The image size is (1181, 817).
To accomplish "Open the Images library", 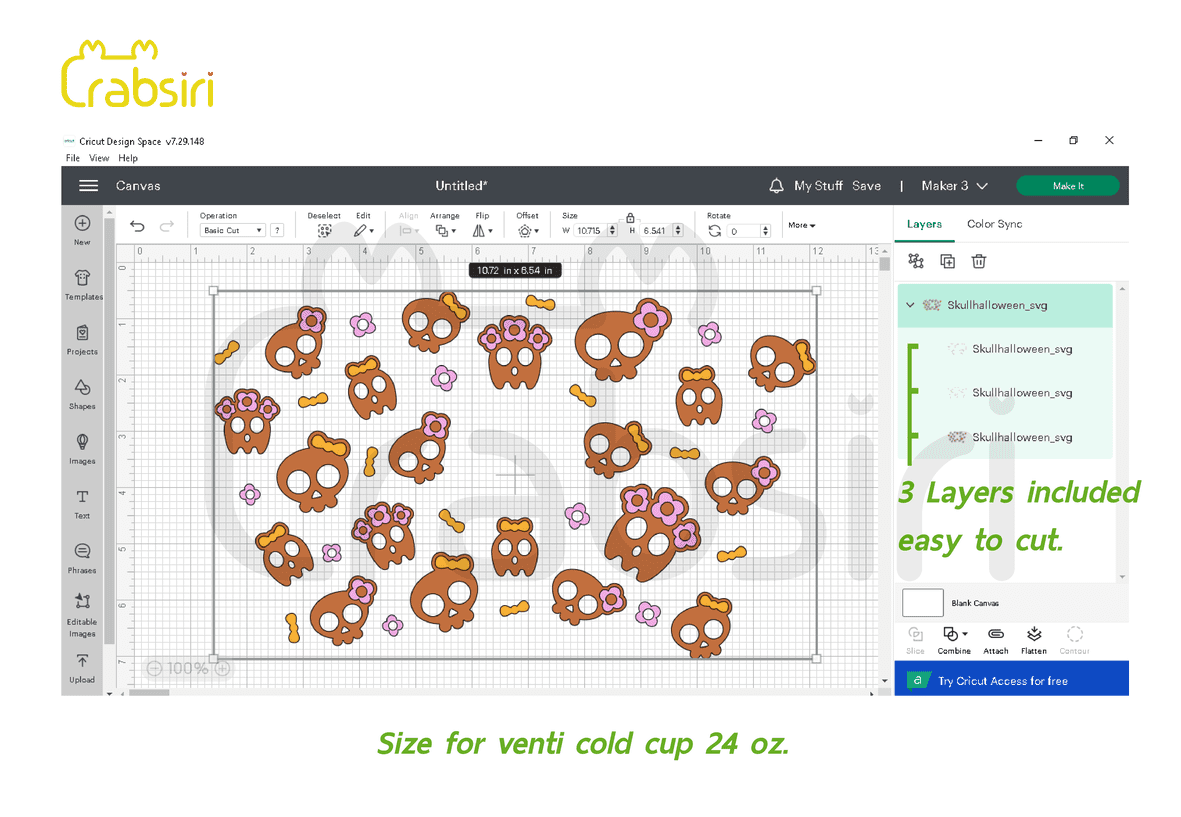I will pyautogui.click(x=82, y=446).
